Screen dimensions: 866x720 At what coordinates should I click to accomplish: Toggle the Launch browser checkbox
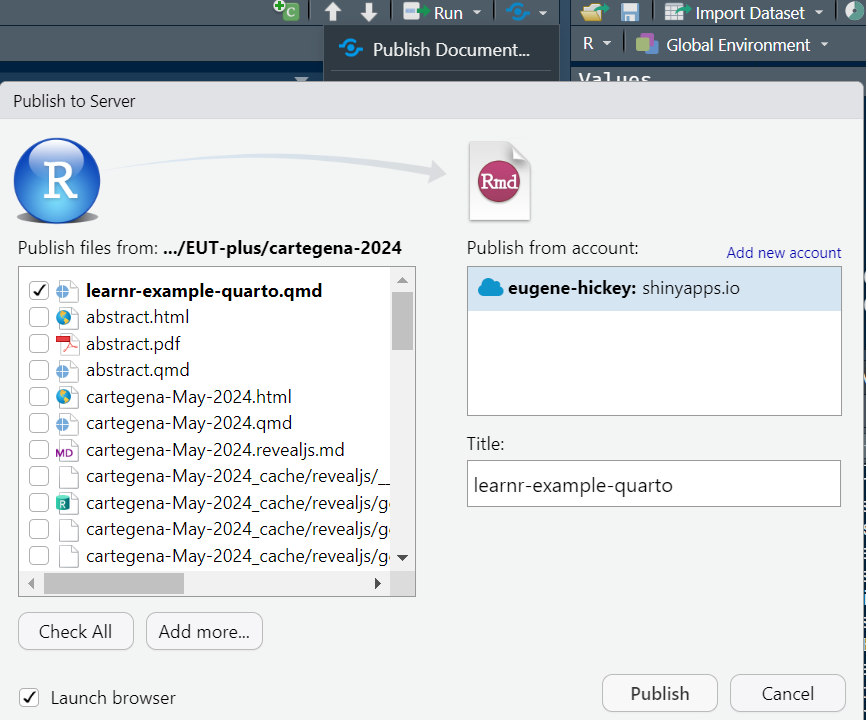click(x=30, y=698)
